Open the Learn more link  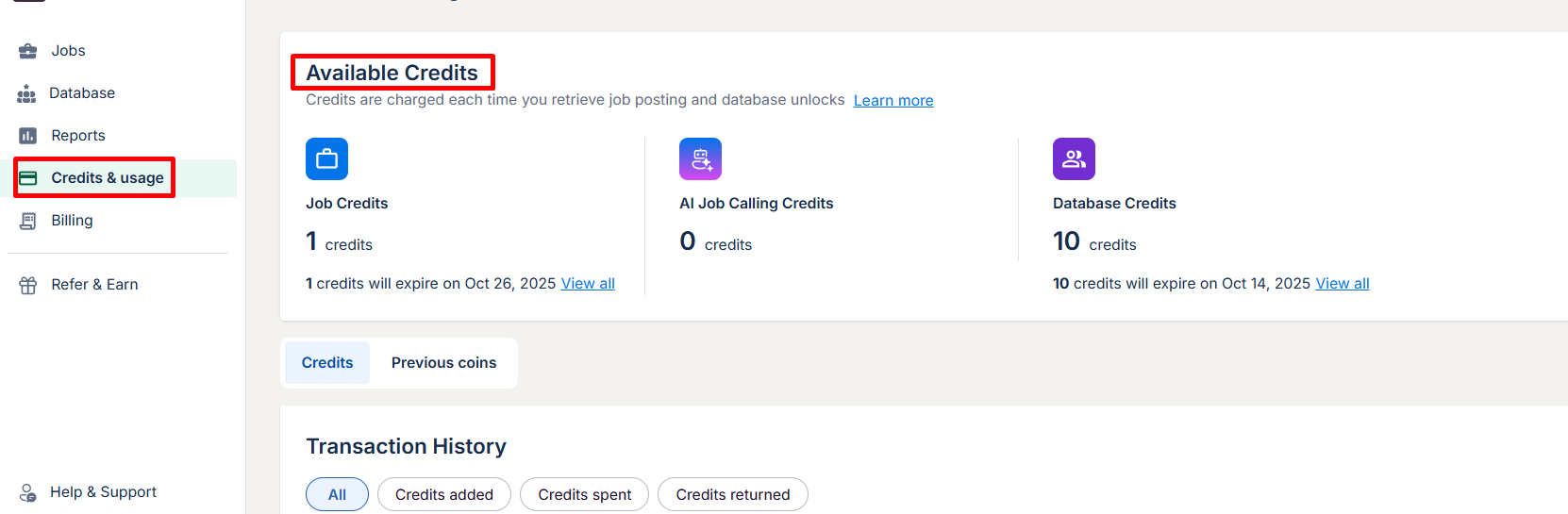pyautogui.click(x=893, y=101)
